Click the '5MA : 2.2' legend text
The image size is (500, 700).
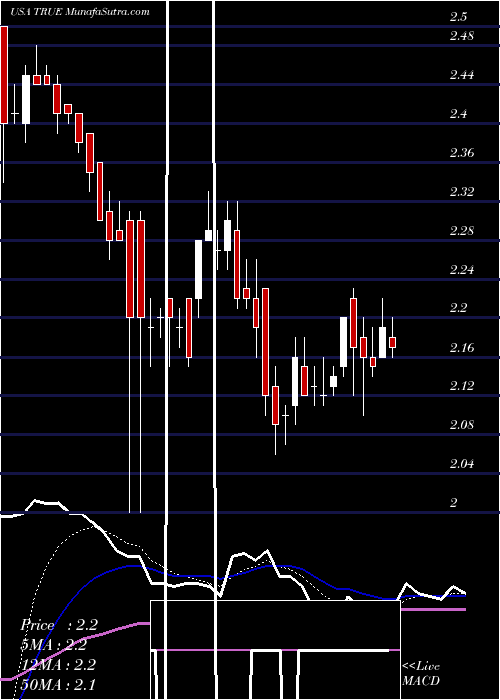53,645
